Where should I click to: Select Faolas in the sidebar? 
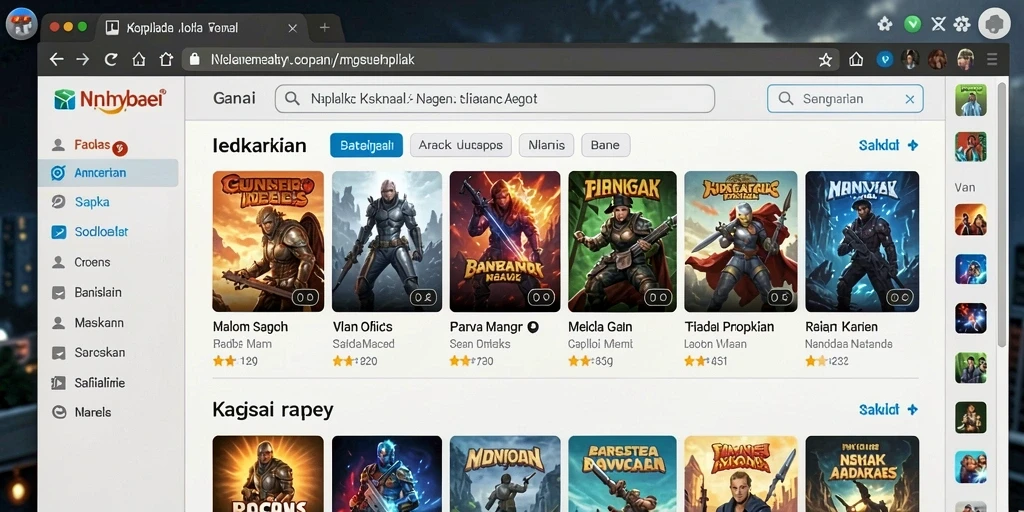(x=91, y=146)
